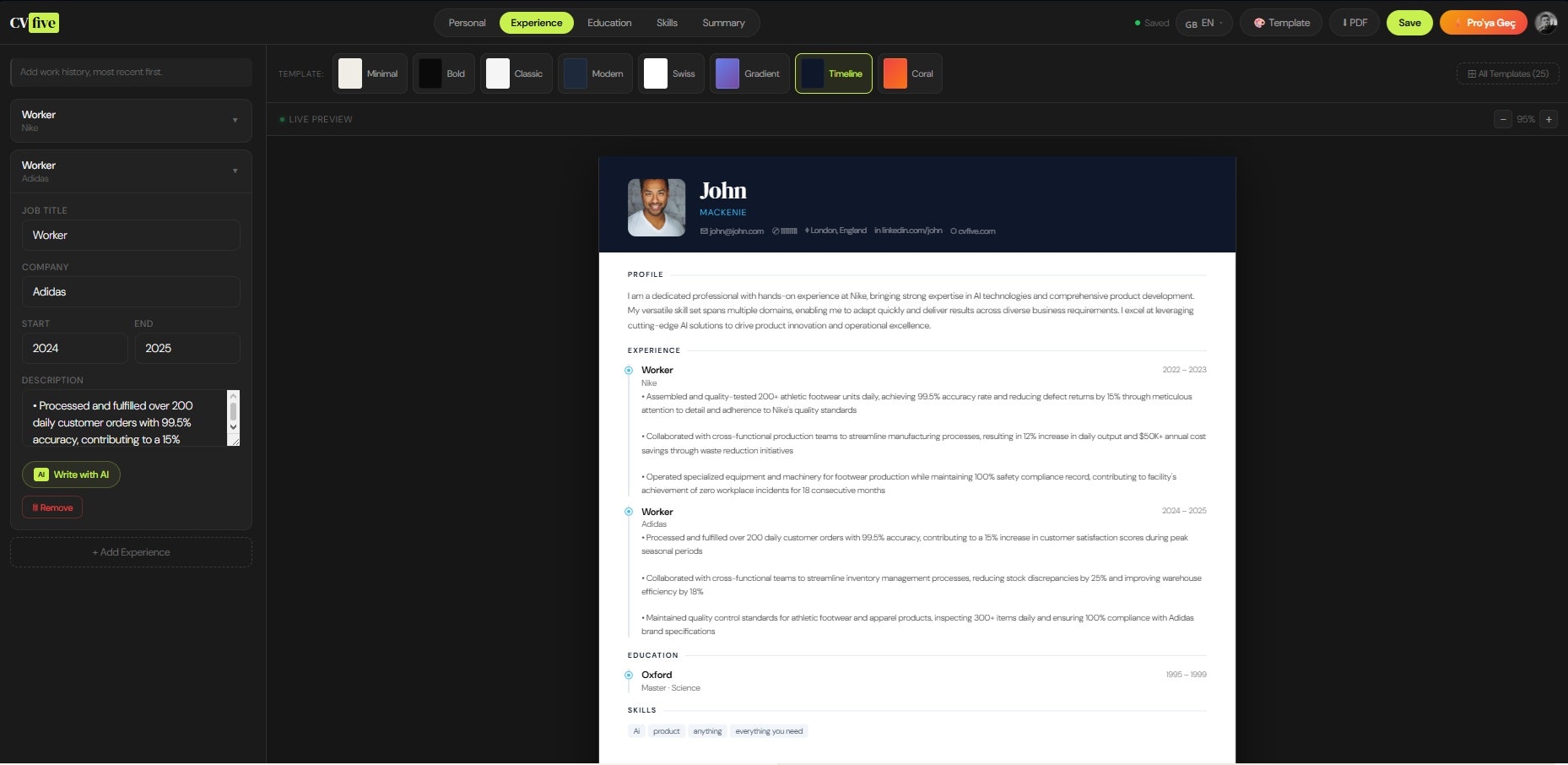
Task: Click the trash icon on the Remove button
Action: (x=35, y=507)
